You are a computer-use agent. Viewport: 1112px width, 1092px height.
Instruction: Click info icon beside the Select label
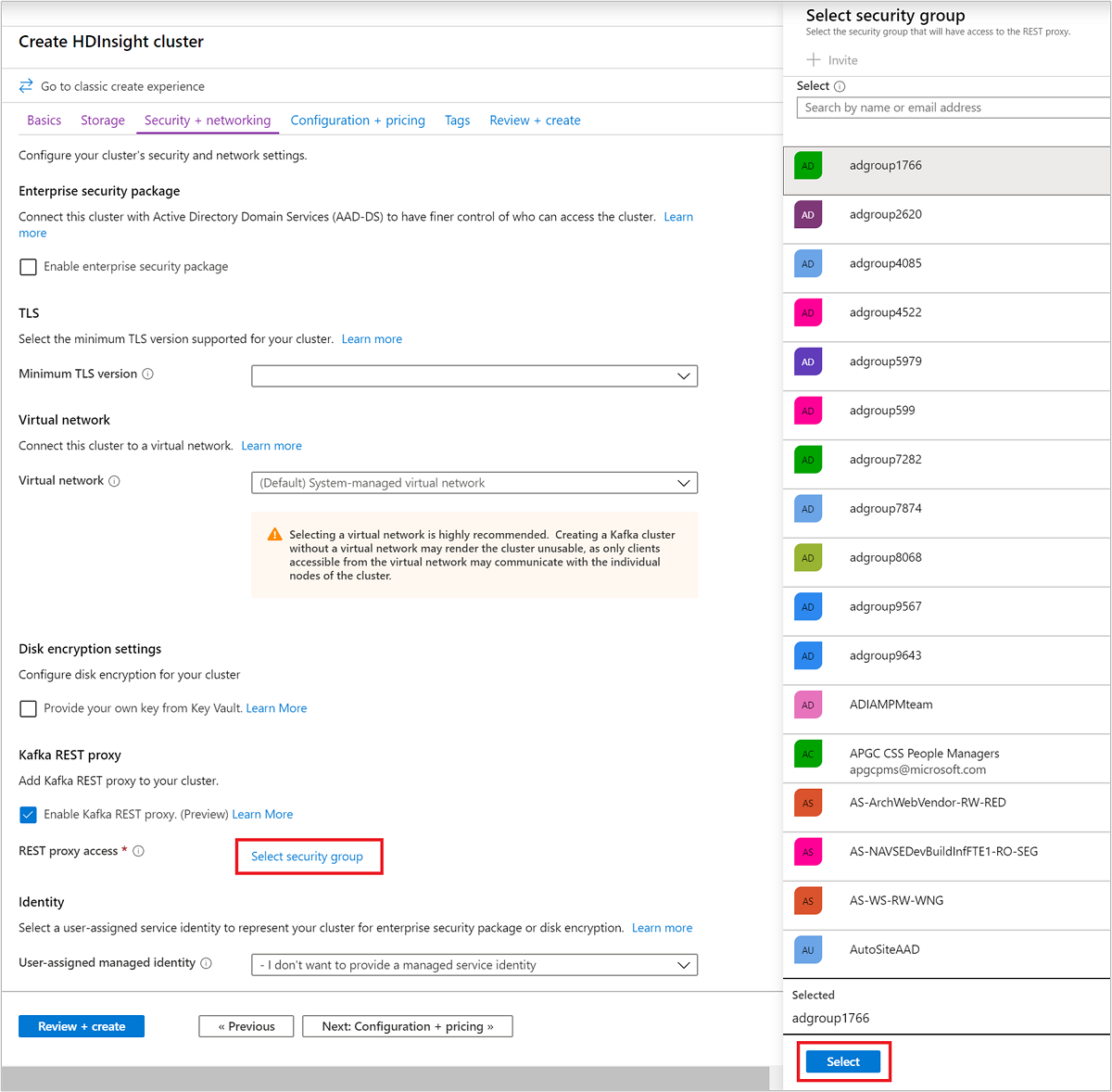840,86
